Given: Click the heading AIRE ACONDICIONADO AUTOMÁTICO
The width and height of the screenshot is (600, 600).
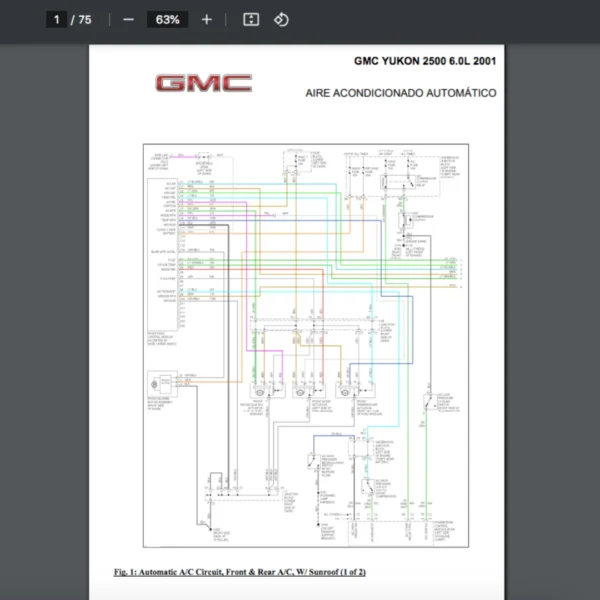Looking at the screenshot, I should tap(401, 93).
